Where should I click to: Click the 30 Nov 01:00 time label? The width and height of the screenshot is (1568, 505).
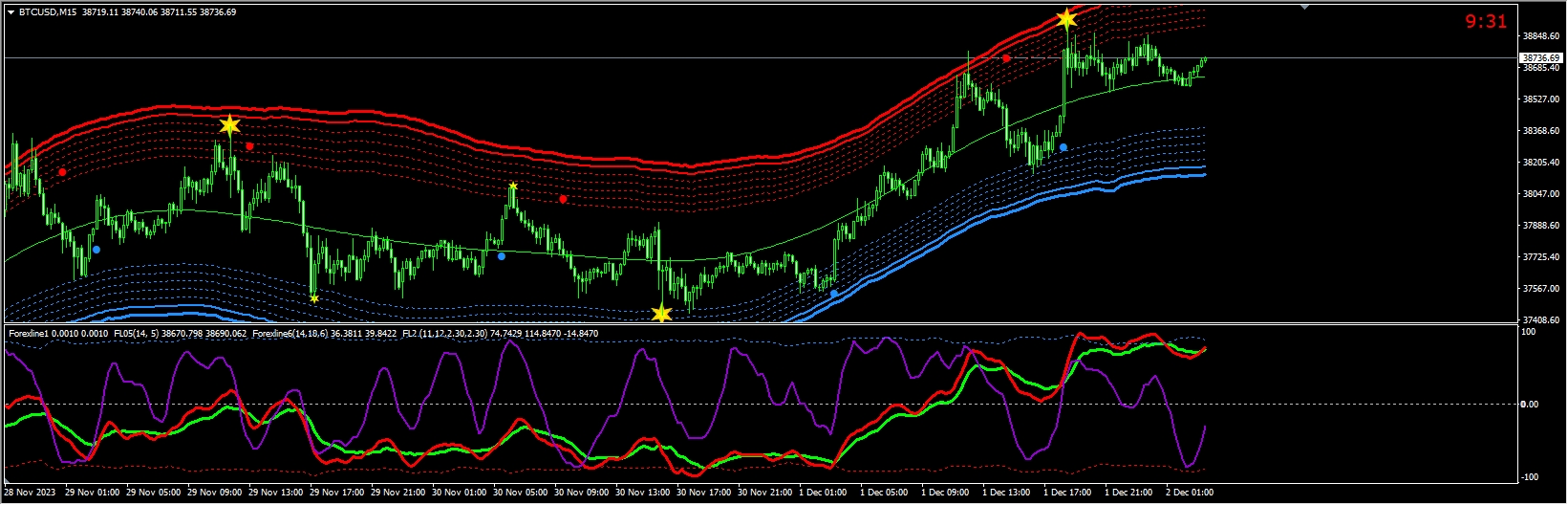coord(460,493)
